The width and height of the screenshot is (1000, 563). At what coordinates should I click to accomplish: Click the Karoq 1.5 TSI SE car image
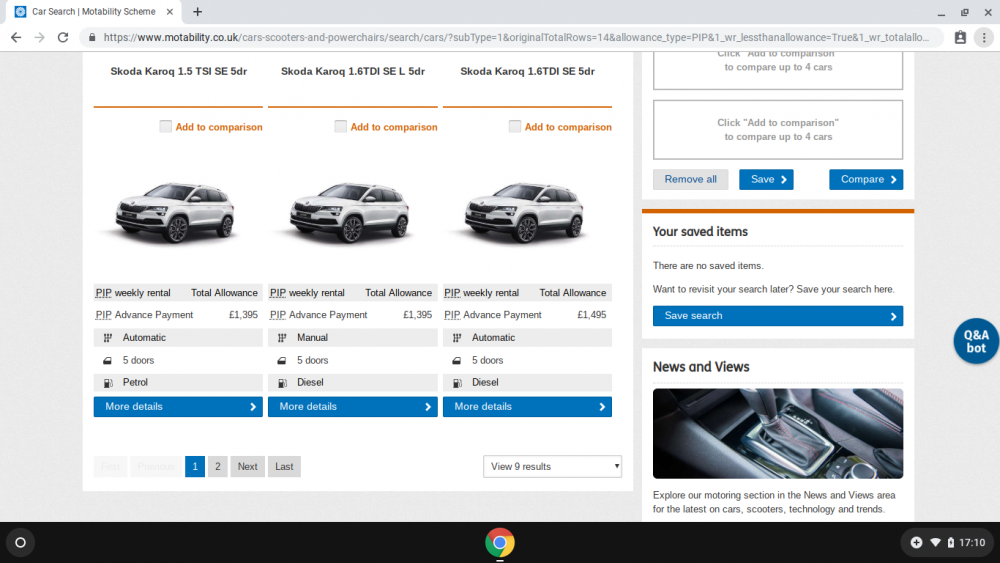[175, 212]
